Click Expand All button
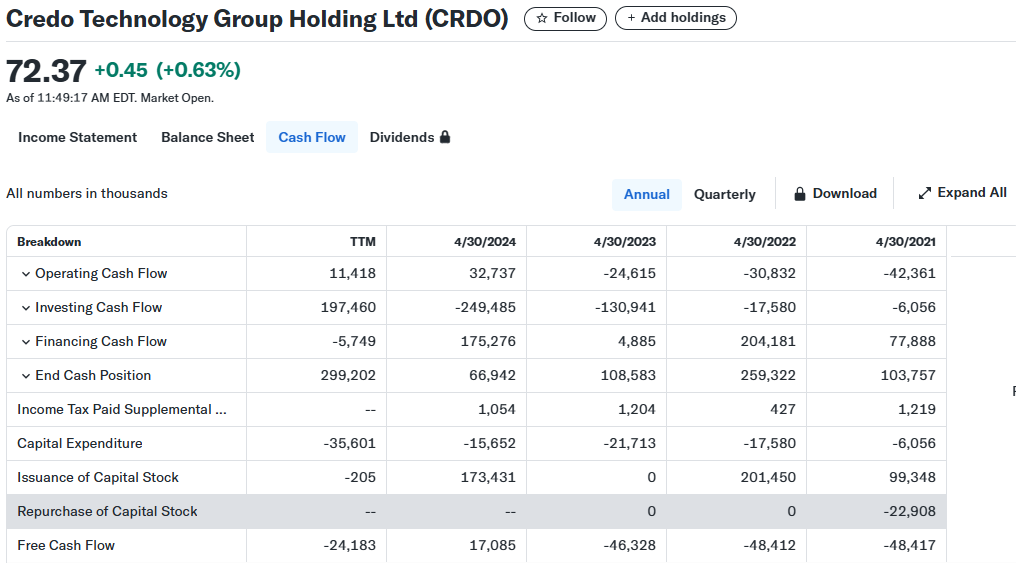This screenshot has width=1016, height=563. click(962, 193)
